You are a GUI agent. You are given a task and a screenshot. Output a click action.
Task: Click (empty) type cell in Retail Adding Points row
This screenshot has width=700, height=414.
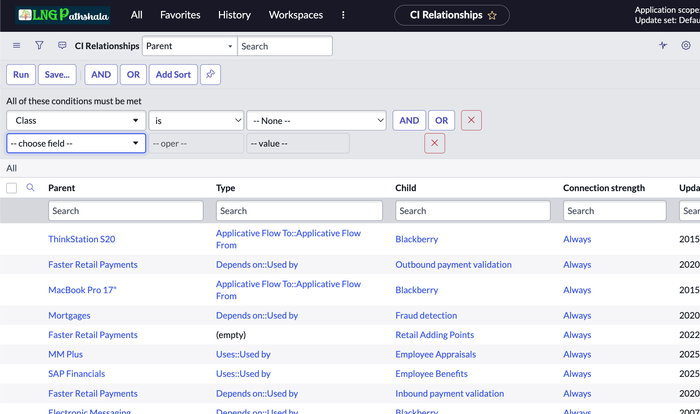coord(231,335)
